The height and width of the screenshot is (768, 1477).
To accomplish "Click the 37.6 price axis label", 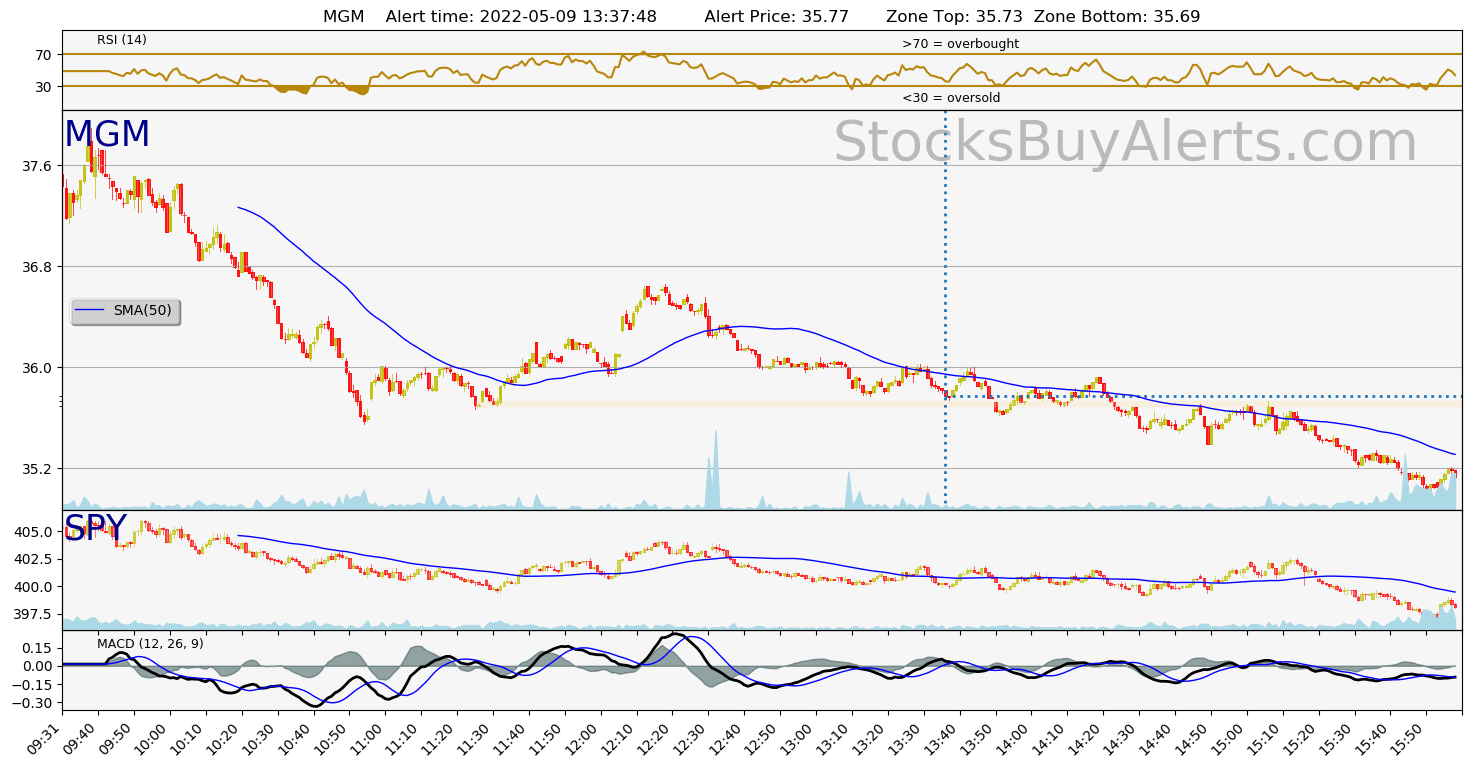I will 39,166.
